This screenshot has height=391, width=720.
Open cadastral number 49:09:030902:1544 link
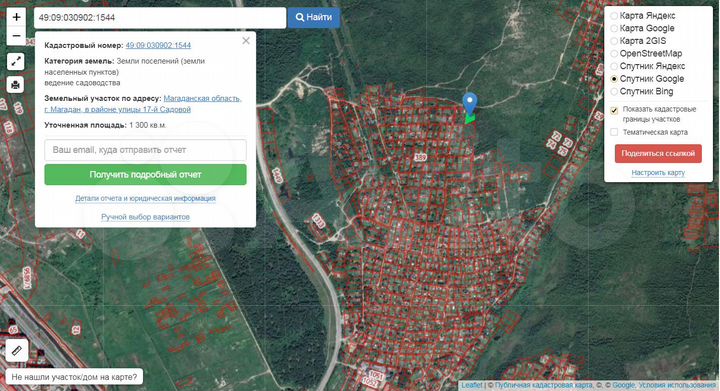tap(158, 45)
